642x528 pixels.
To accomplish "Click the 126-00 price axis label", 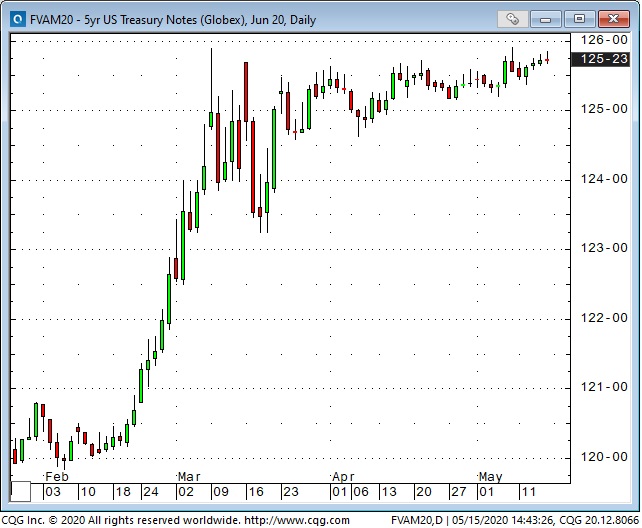I will [x=604, y=40].
